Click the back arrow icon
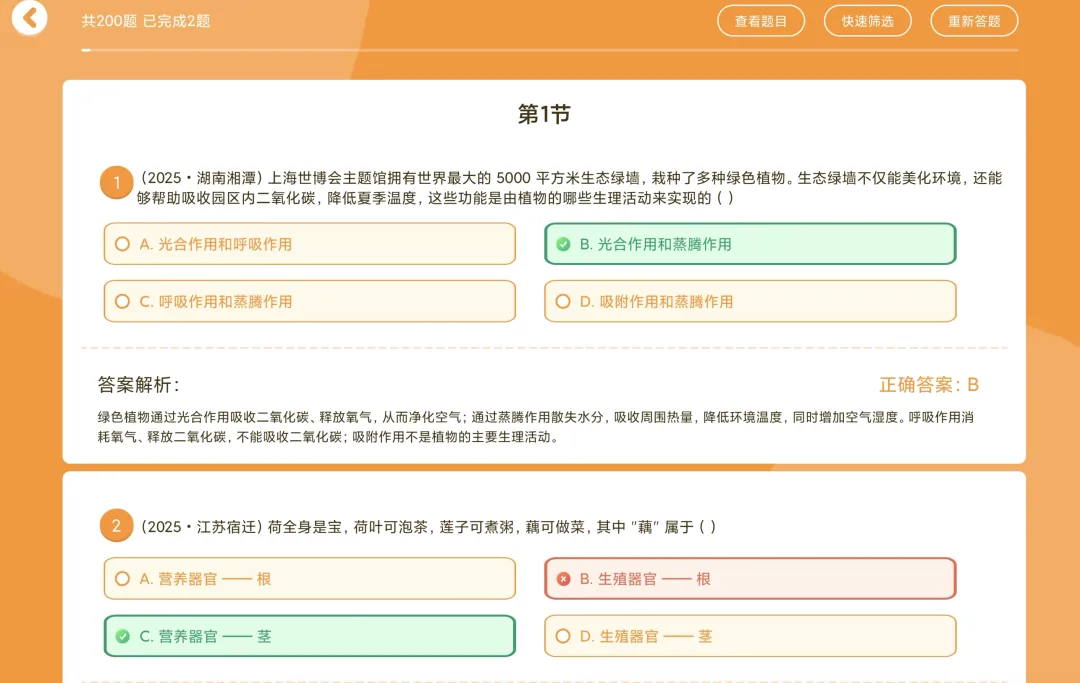Viewport: 1080px width, 683px height. (29, 17)
